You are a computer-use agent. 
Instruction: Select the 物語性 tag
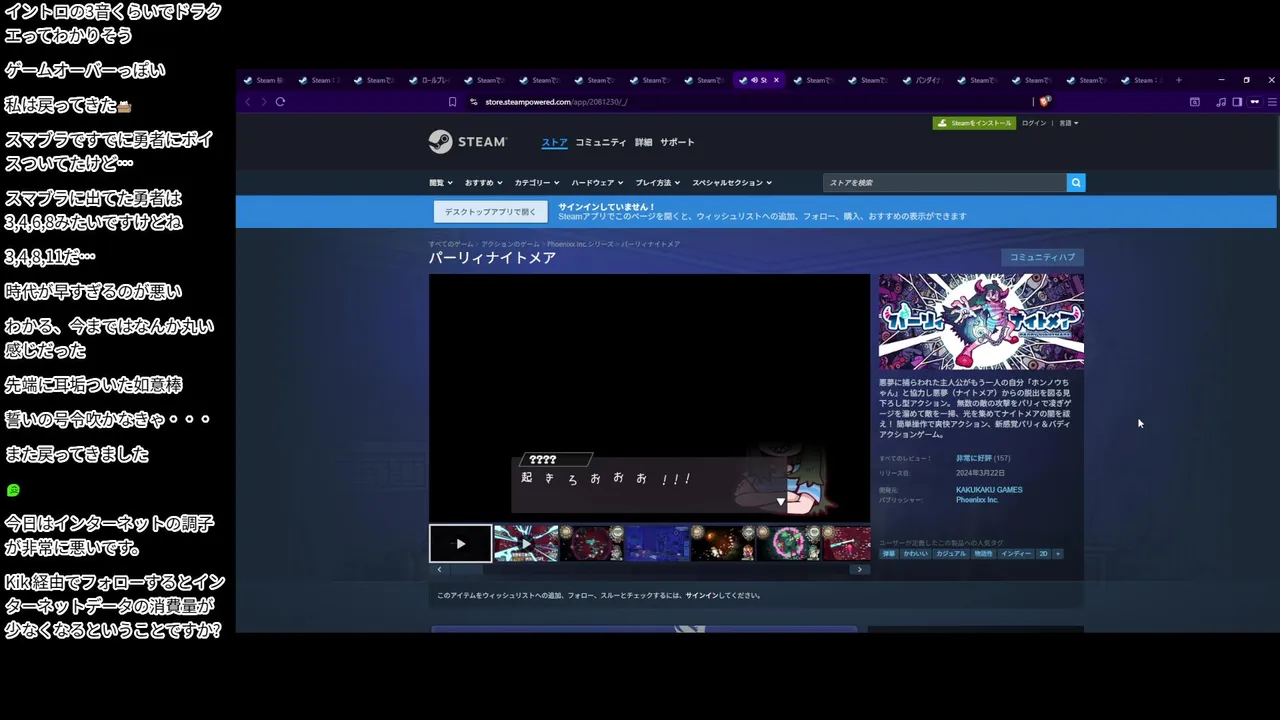(983, 553)
